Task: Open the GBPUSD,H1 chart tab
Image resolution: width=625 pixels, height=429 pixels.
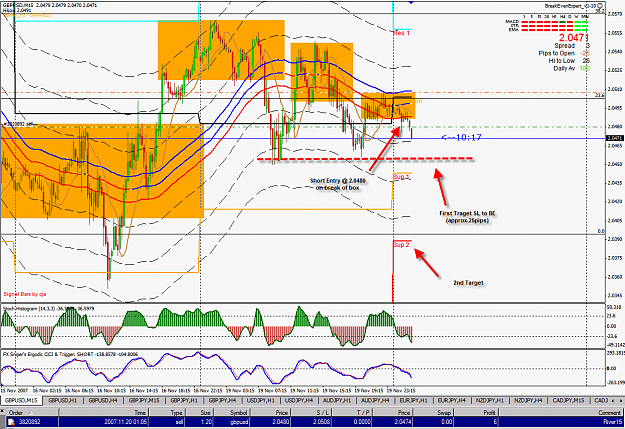Action: [63, 400]
